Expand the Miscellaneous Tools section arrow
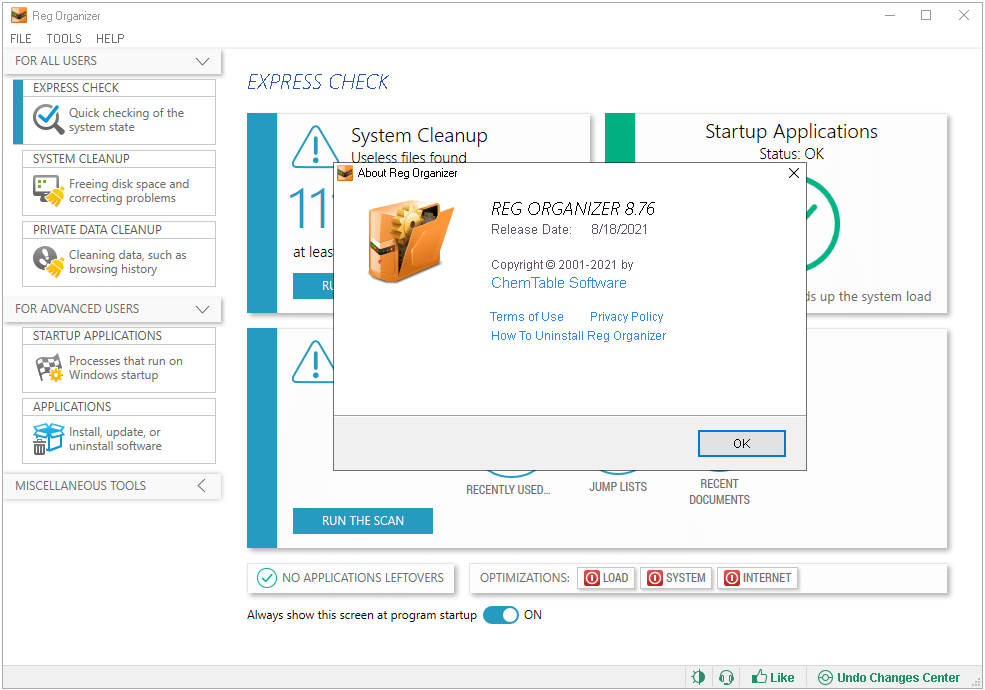 click(x=202, y=485)
